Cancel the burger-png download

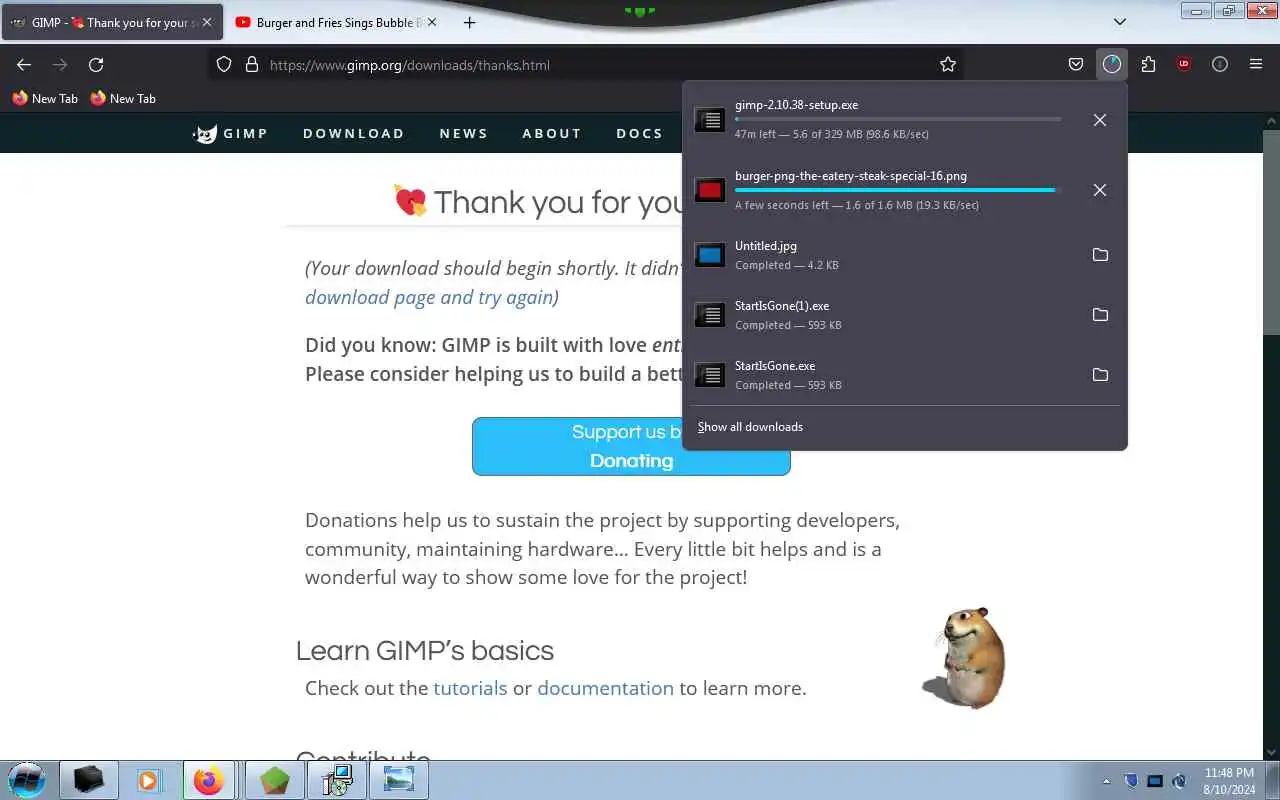point(1100,190)
